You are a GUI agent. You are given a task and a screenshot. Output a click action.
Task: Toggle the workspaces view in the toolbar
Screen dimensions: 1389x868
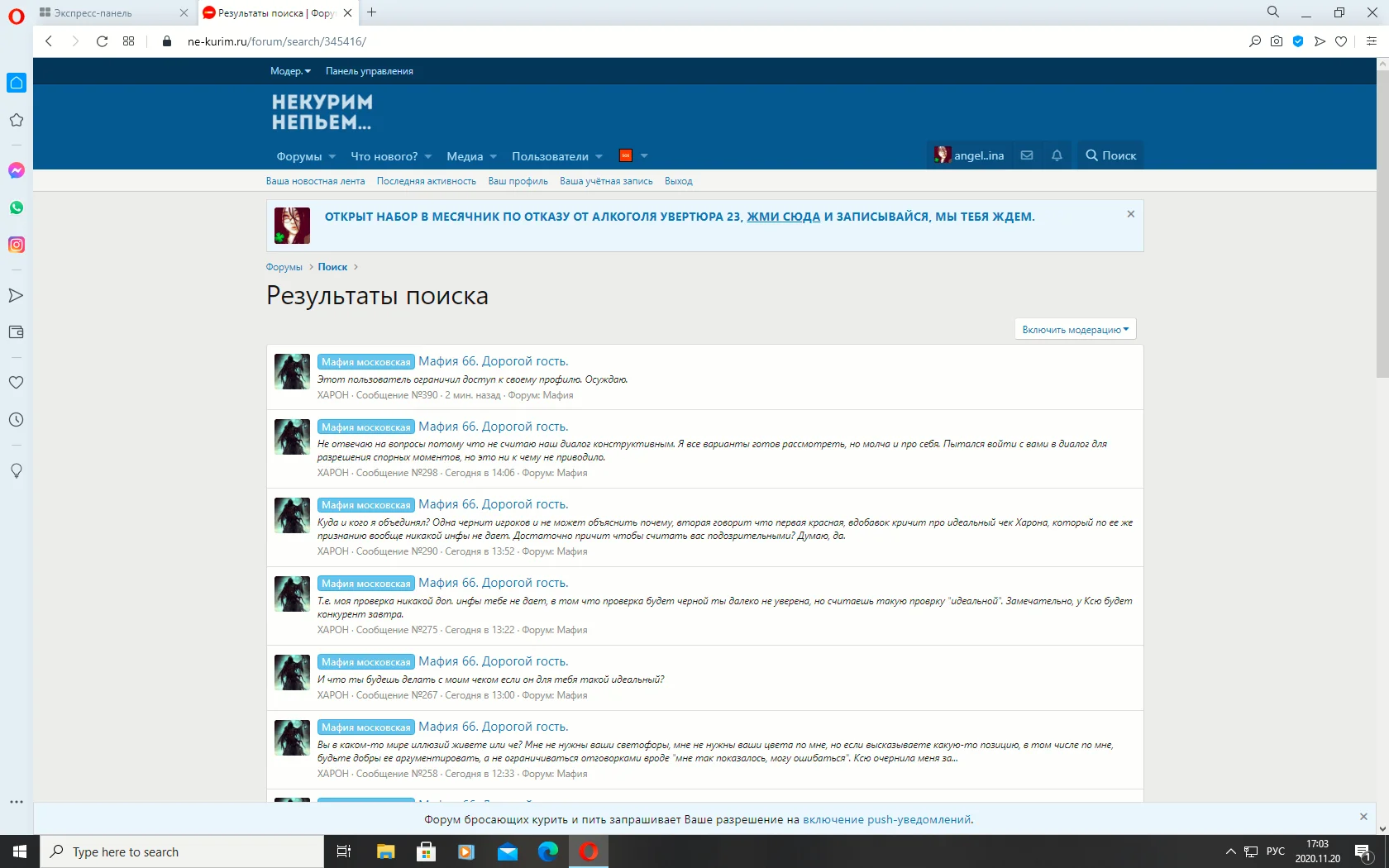pos(128,41)
